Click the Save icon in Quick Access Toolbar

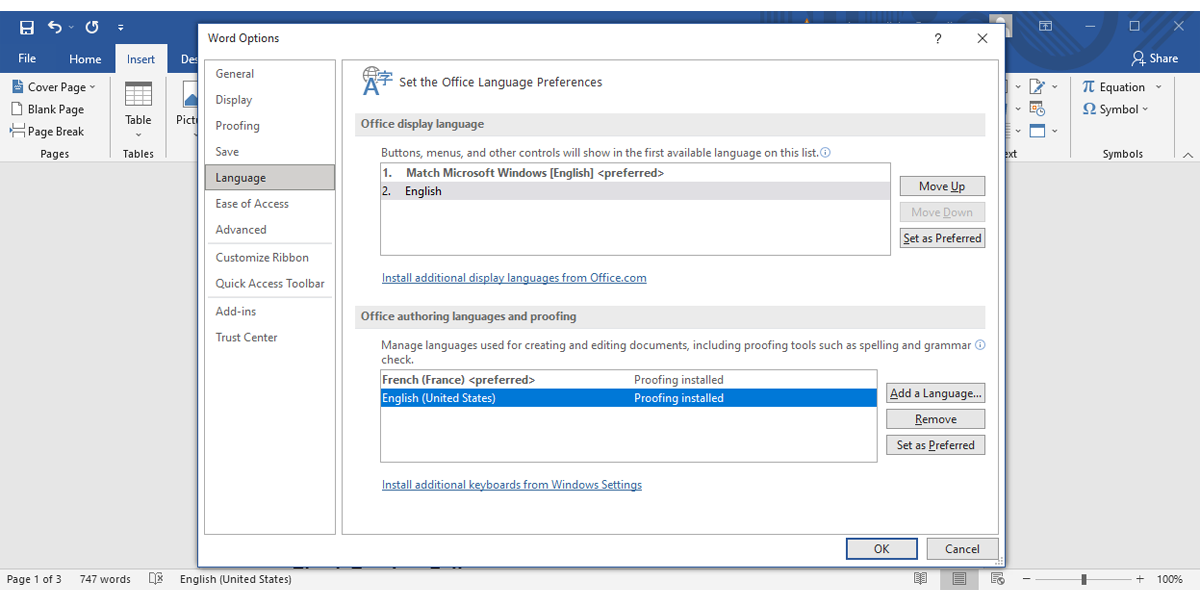pyautogui.click(x=25, y=27)
